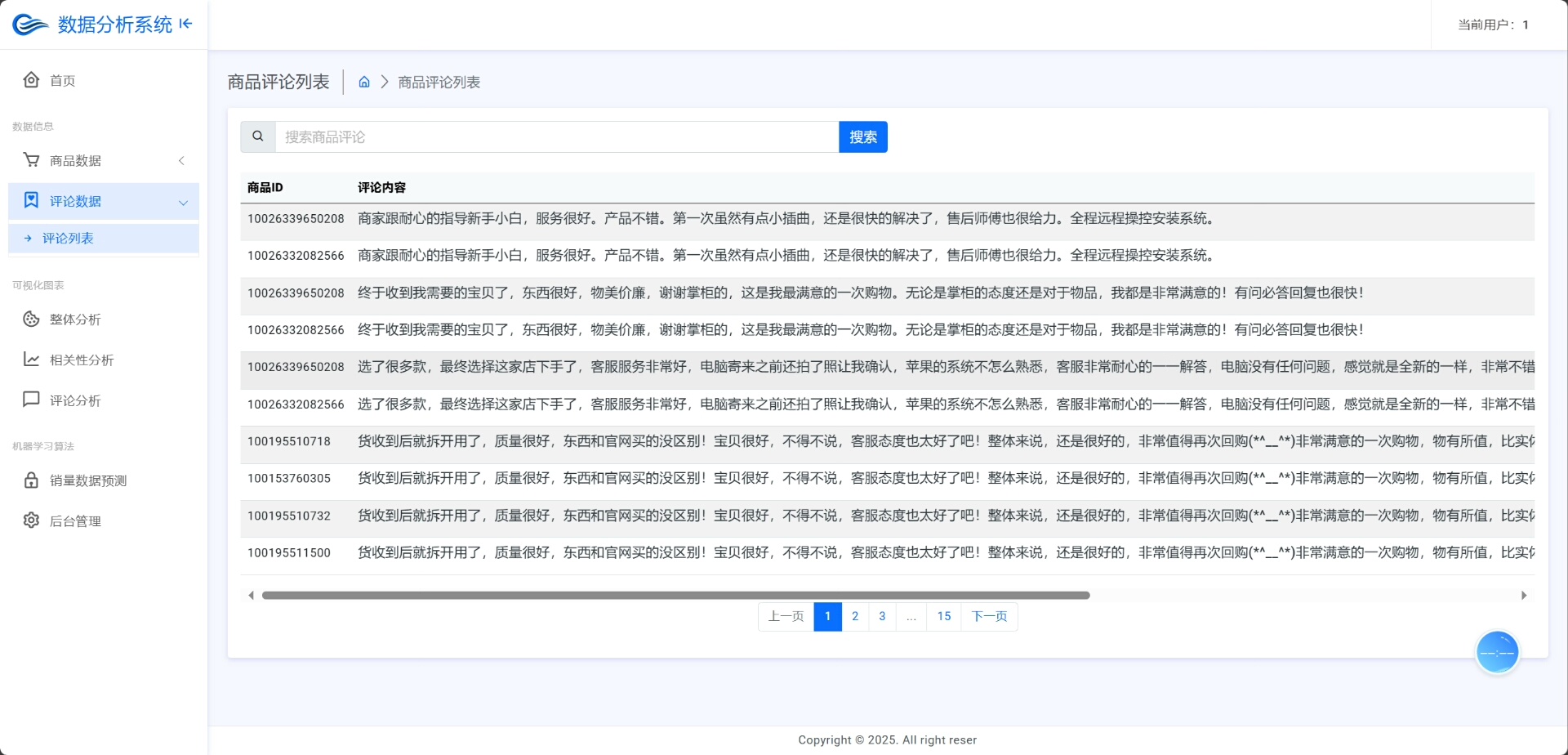The width and height of the screenshot is (1568, 755).
Task: Click the horizontal scrollbar left arrow
Action: (251, 596)
